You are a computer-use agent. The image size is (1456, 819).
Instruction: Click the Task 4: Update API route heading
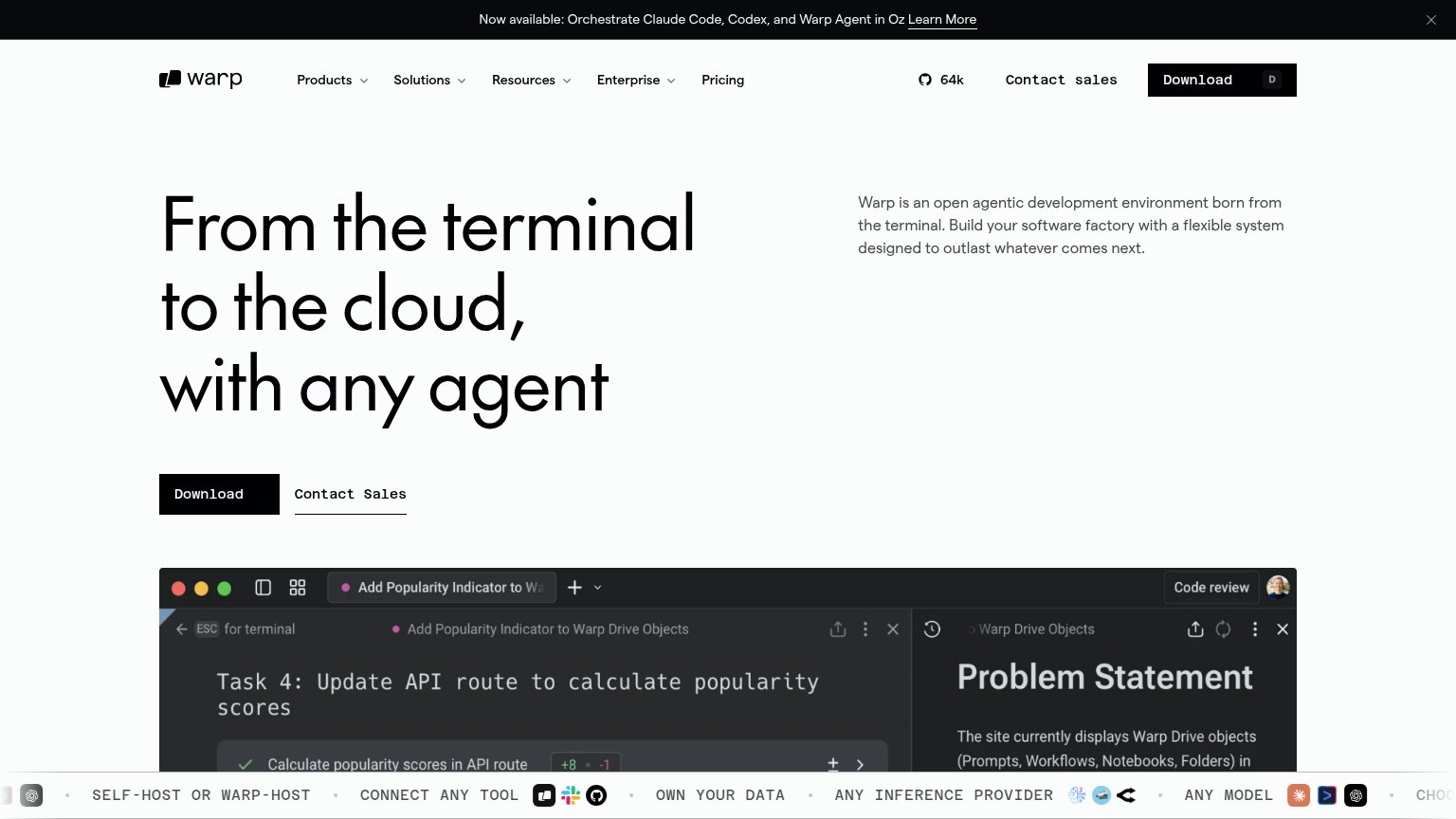pyautogui.click(x=518, y=695)
